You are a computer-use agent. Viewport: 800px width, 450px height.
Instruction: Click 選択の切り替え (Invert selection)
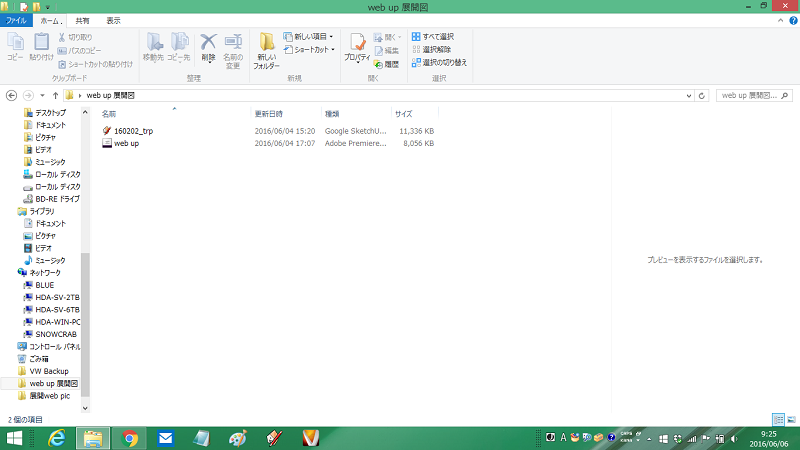(x=438, y=62)
